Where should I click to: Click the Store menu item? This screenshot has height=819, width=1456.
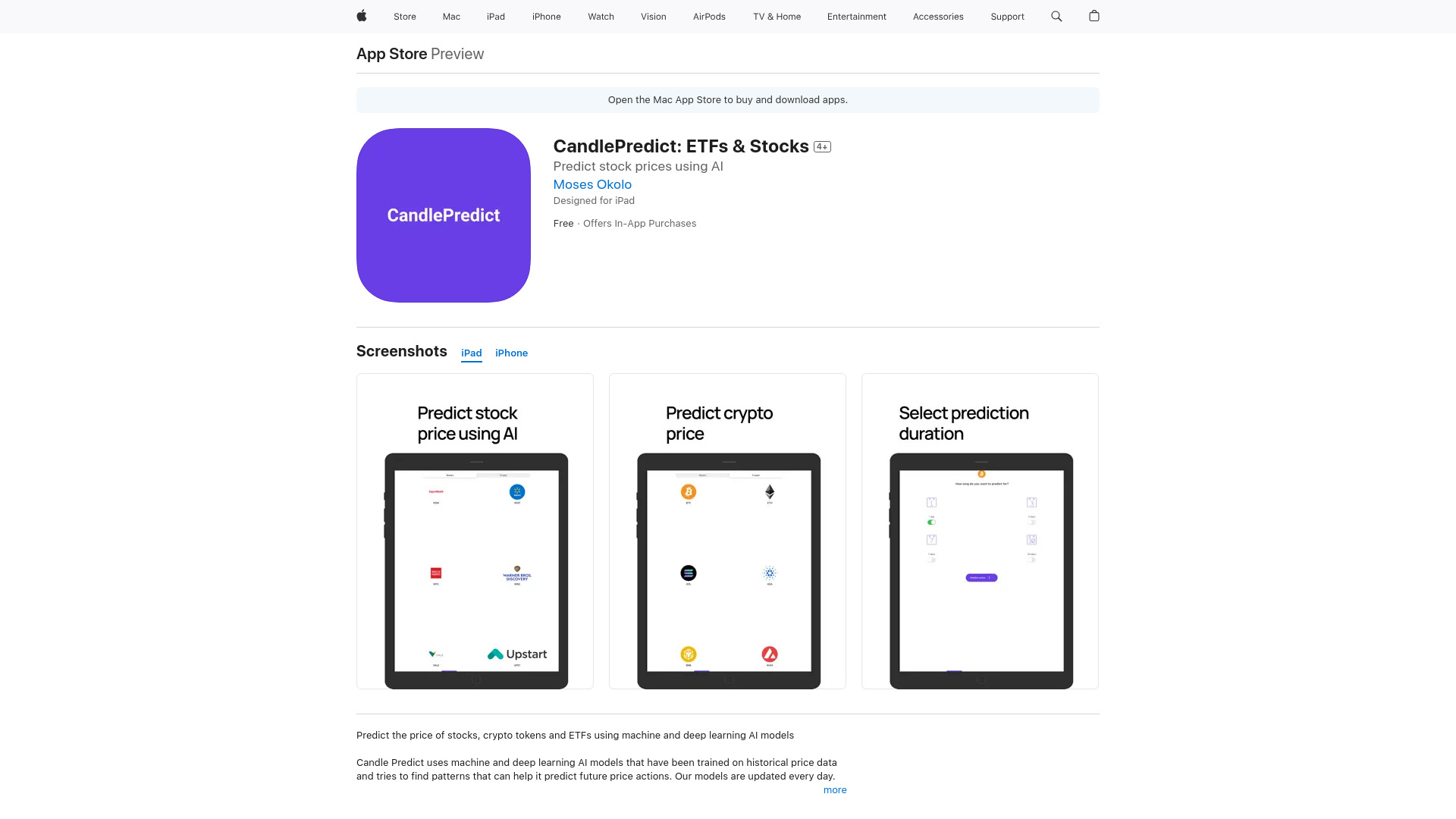tap(404, 16)
